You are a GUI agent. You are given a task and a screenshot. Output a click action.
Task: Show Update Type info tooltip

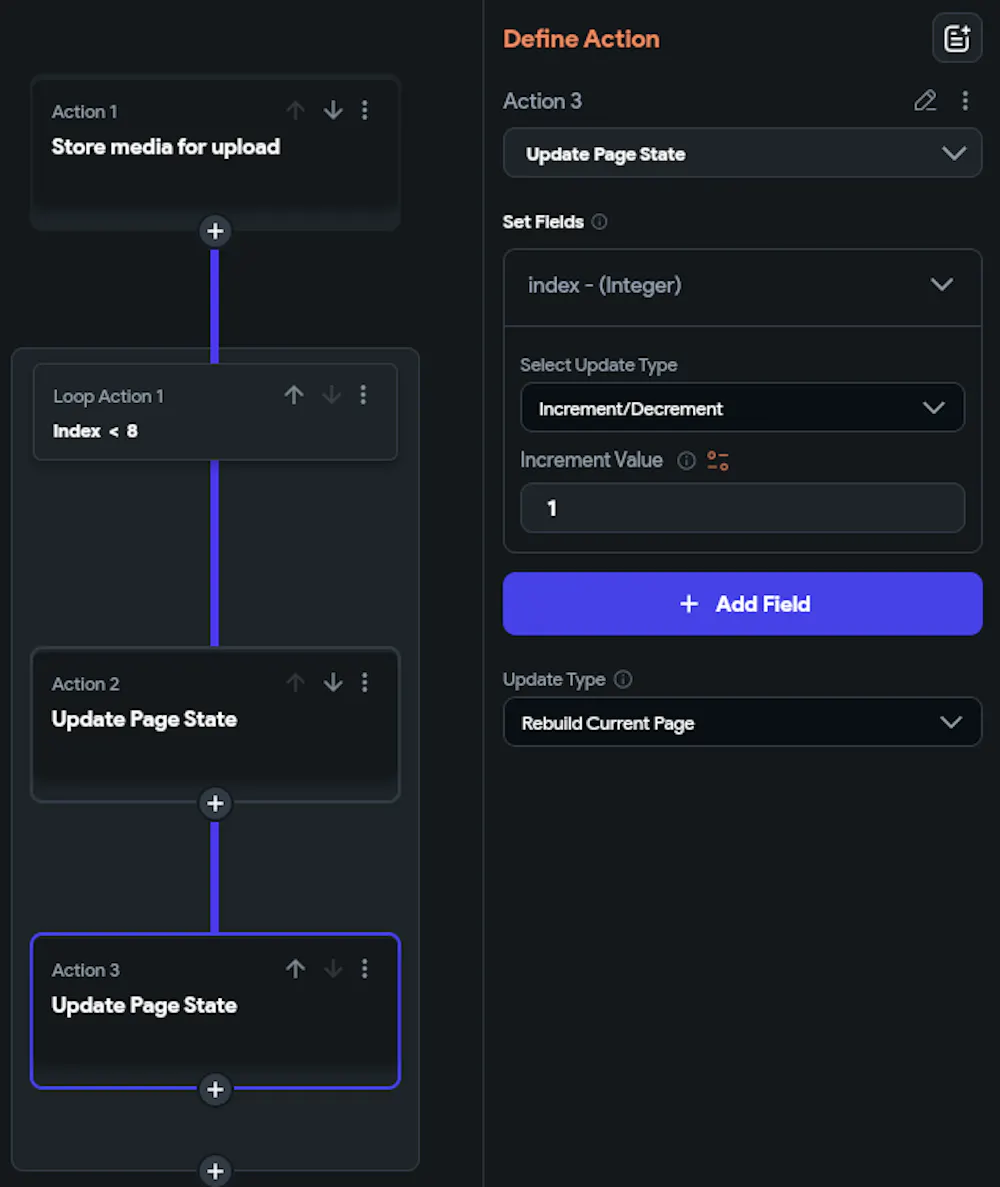click(x=623, y=679)
